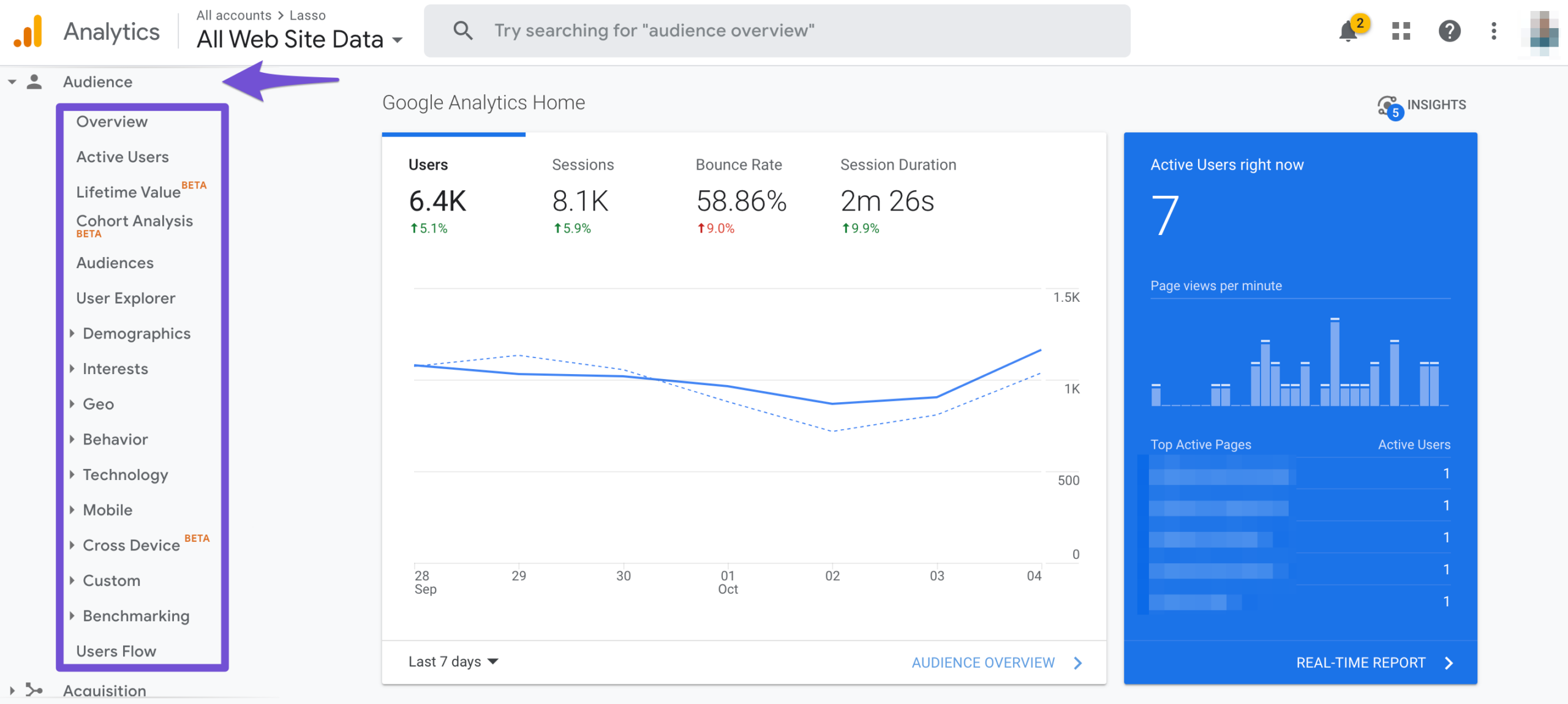Expand the Geo submenu
The height and width of the screenshot is (704, 1568).
(x=72, y=404)
